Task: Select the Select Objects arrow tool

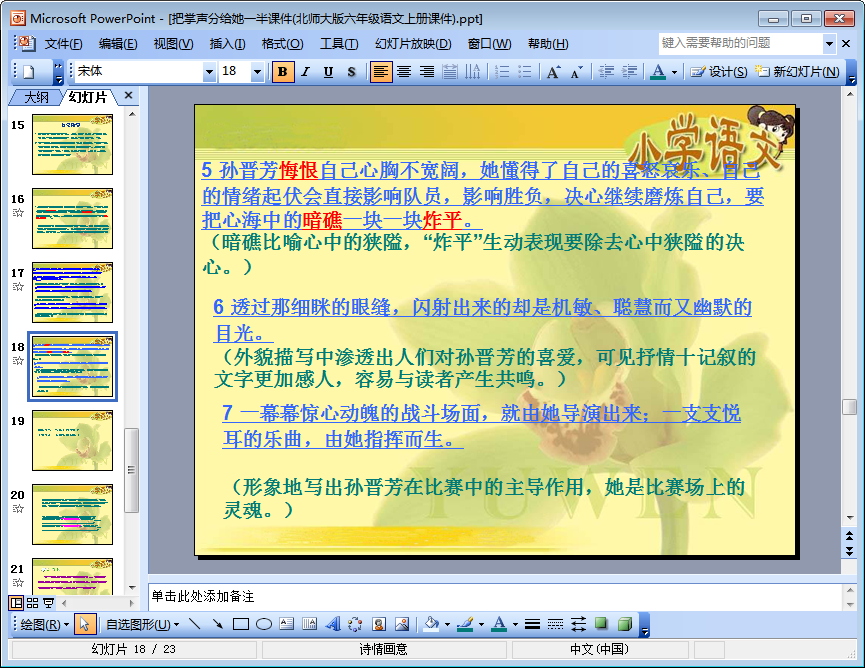Action: pyautogui.click(x=84, y=624)
